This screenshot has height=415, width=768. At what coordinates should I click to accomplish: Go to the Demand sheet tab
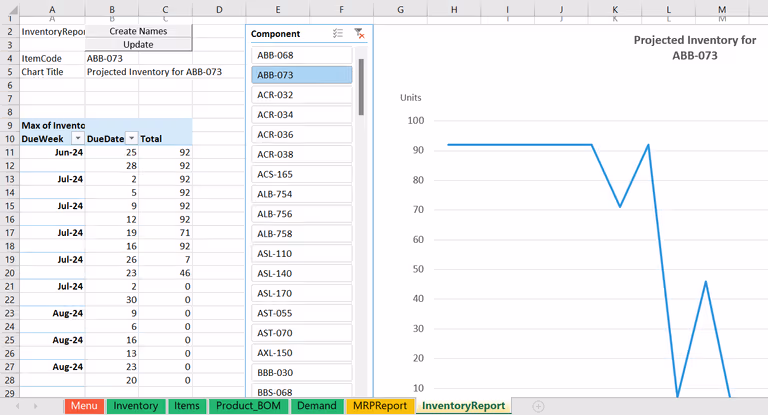pos(317,406)
